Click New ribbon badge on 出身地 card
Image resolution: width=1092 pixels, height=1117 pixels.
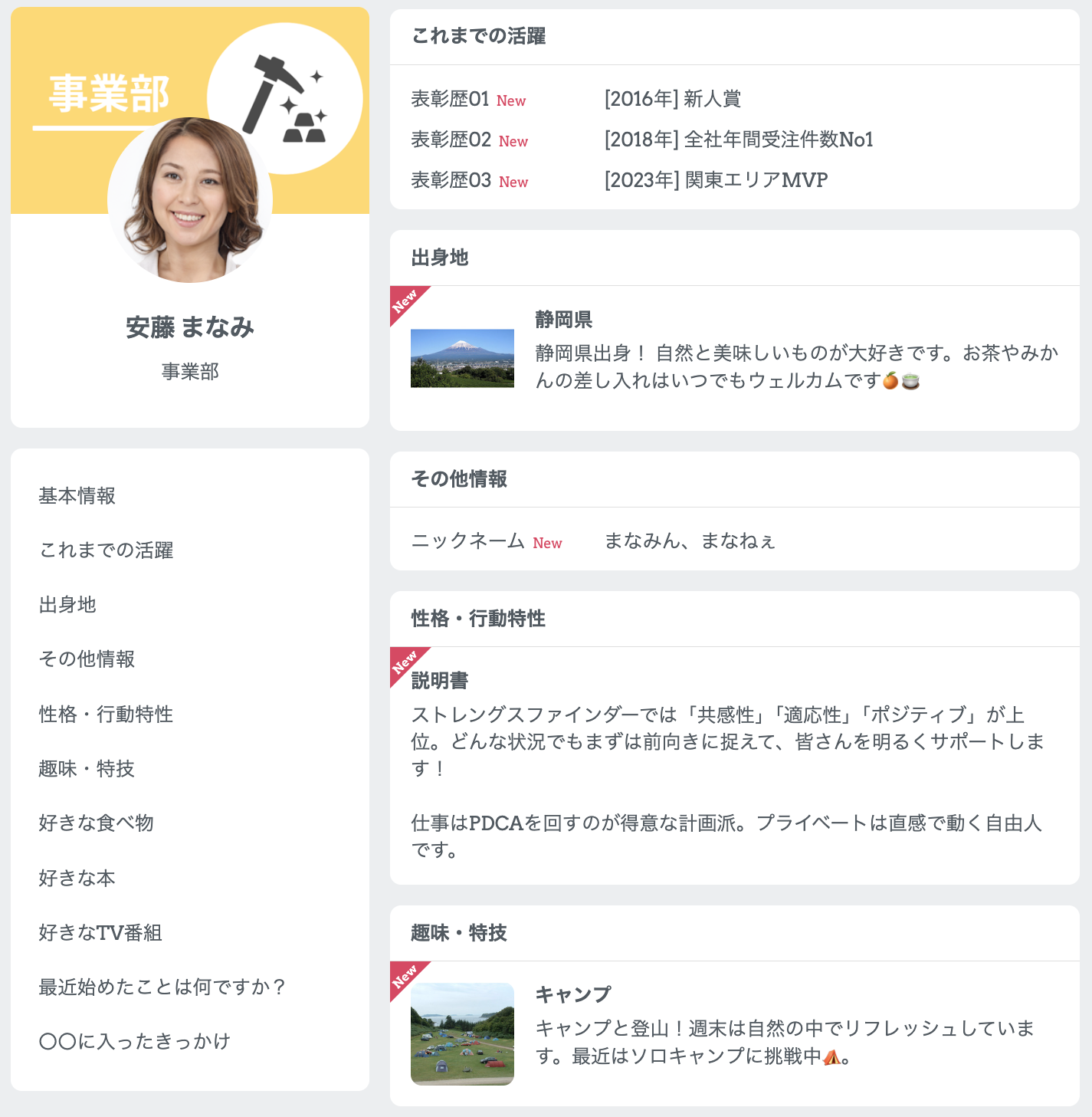pyautogui.click(x=405, y=301)
